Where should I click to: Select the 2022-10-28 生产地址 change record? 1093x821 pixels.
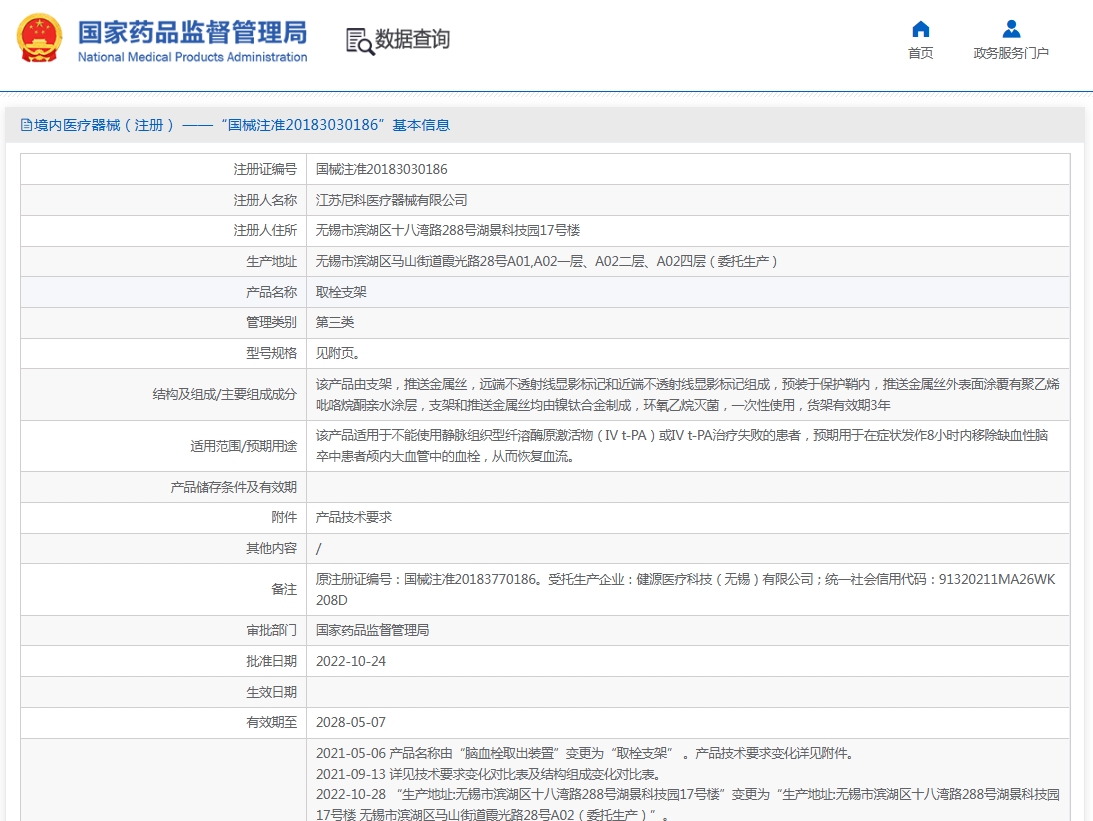tap(687, 805)
